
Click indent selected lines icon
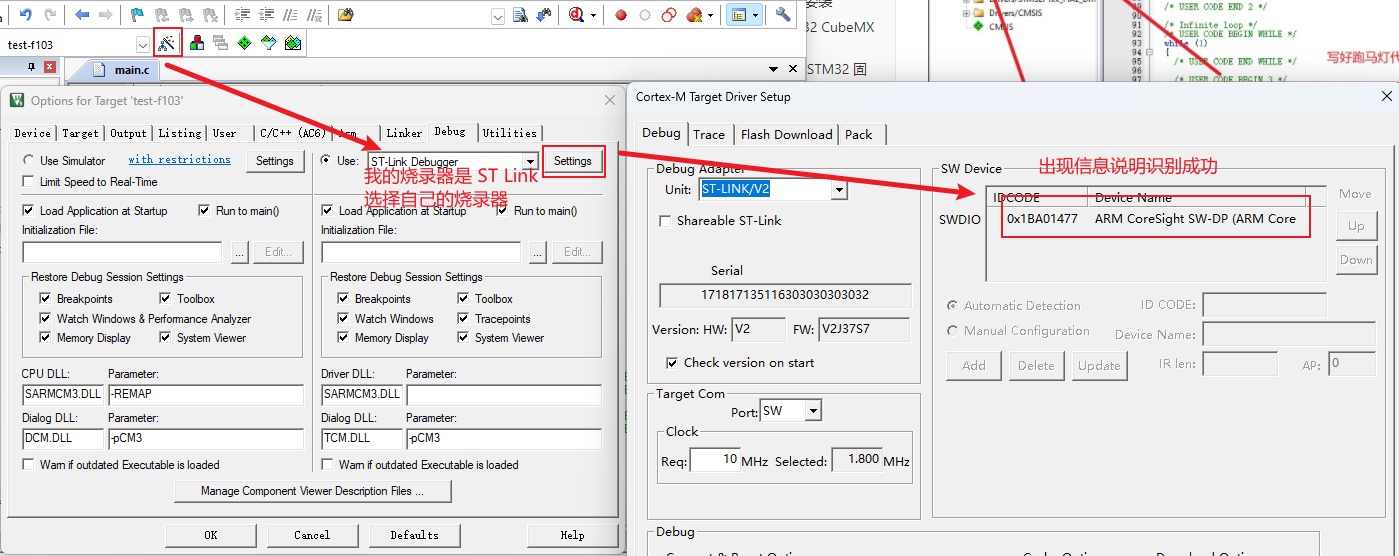click(242, 15)
